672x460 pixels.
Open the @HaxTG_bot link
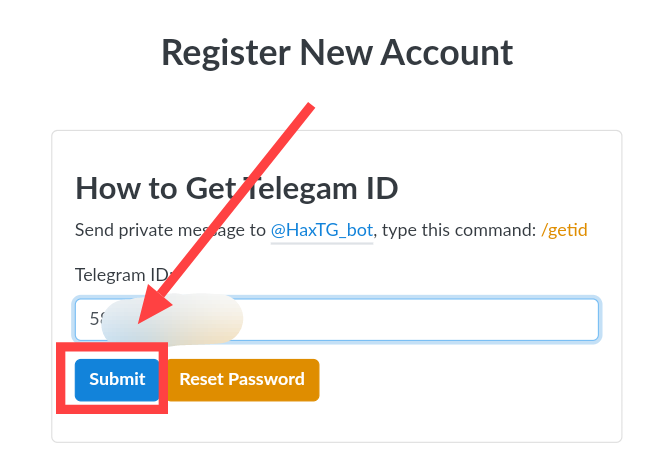[x=321, y=230]
